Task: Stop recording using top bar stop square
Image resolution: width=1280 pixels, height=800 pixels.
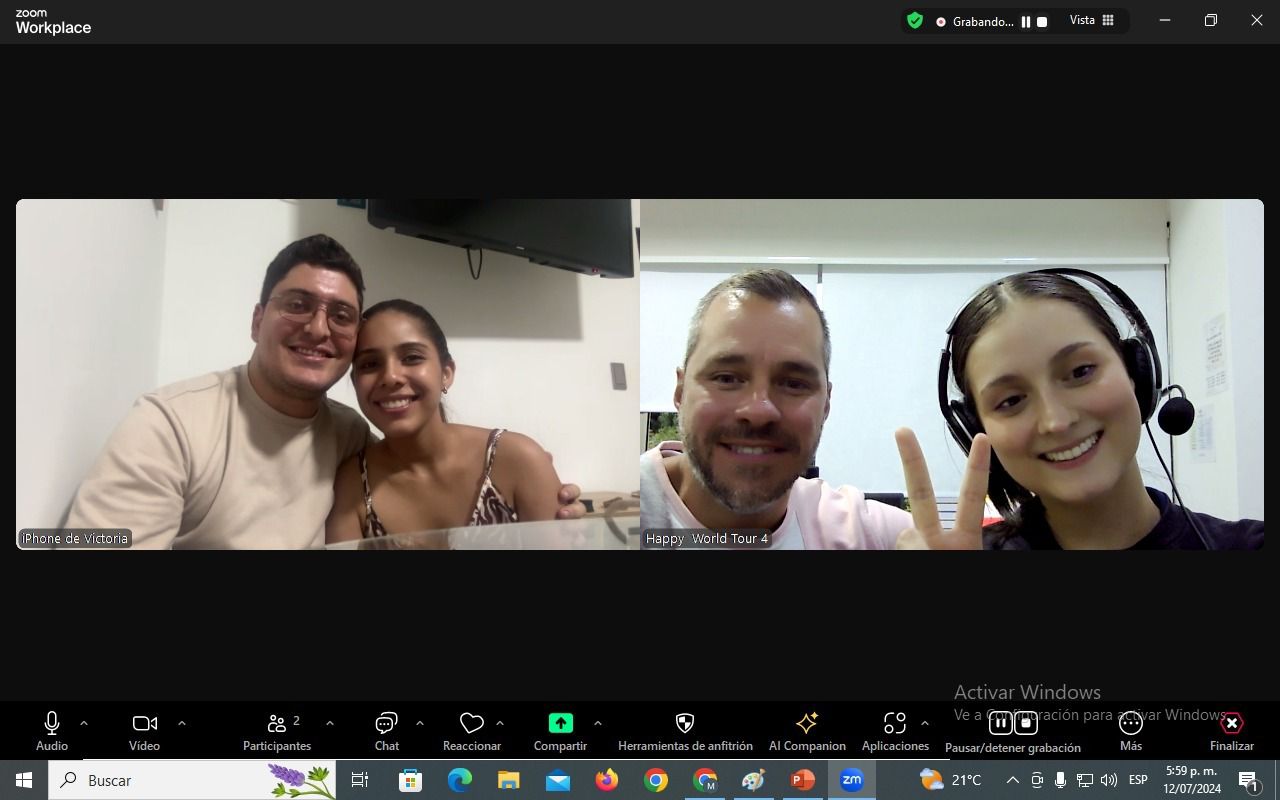Action: (1042, 22)
